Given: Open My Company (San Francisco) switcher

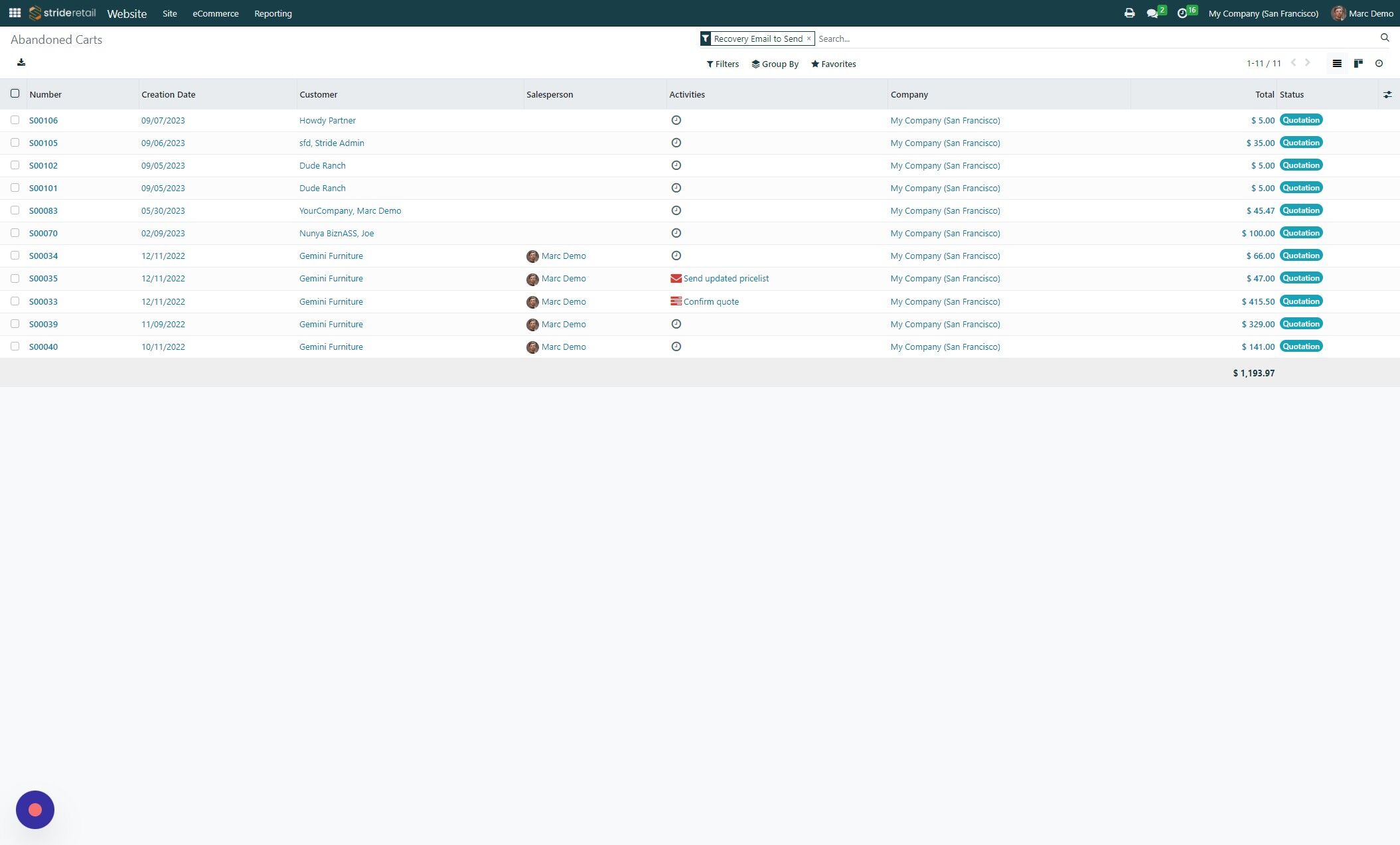Looking at the screenshot, I should tap(1263, 13).
